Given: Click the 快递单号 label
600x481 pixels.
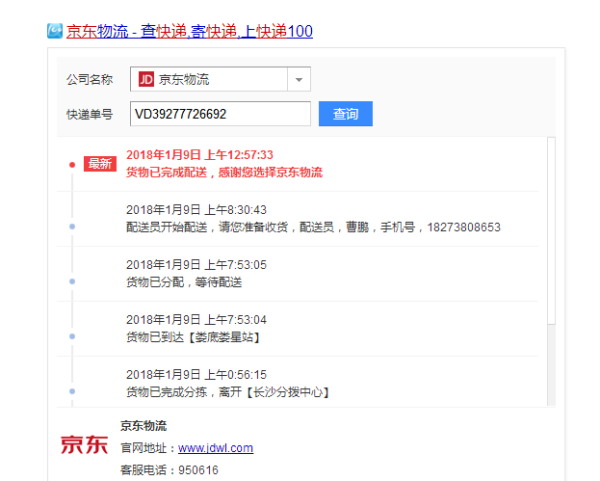Looking at the screenshot, I should coord(90,114).
